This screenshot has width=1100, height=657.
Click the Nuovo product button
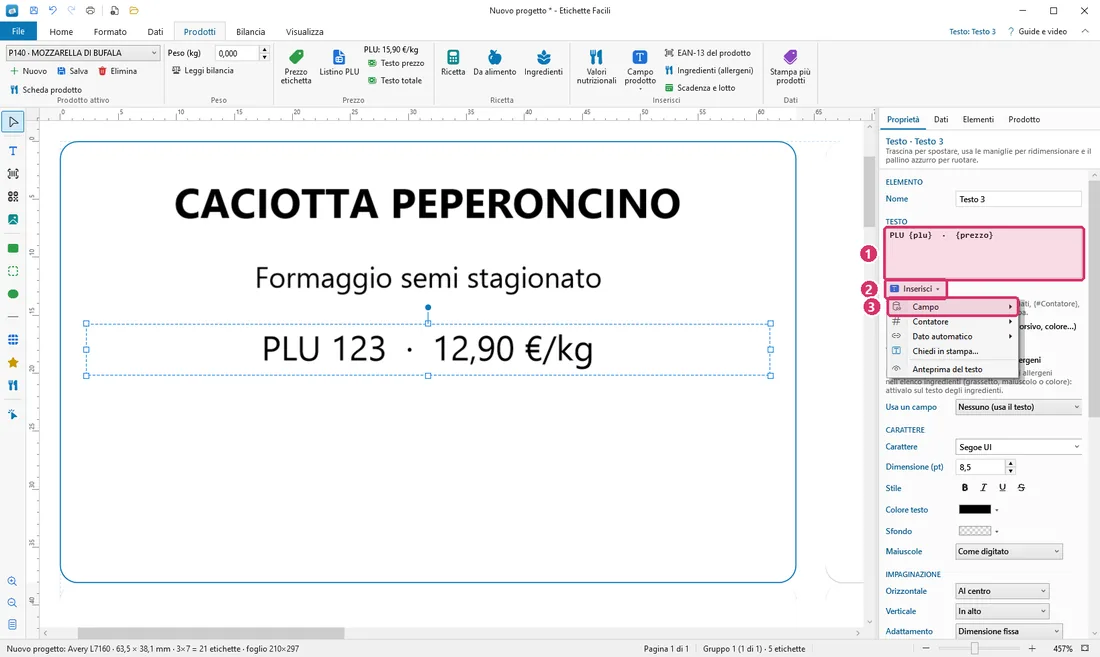28,71
